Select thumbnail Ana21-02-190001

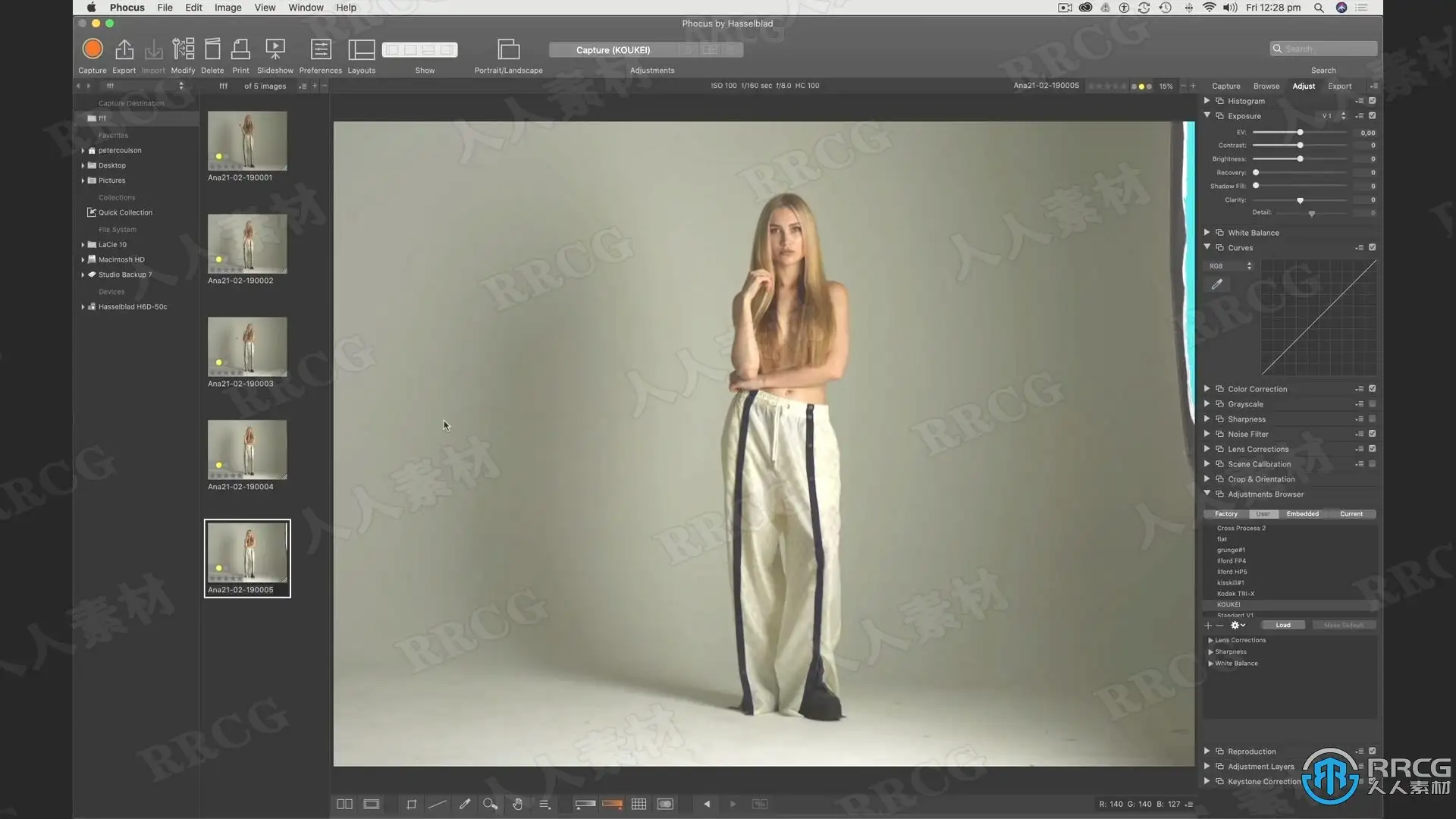[x=247, y=141]
